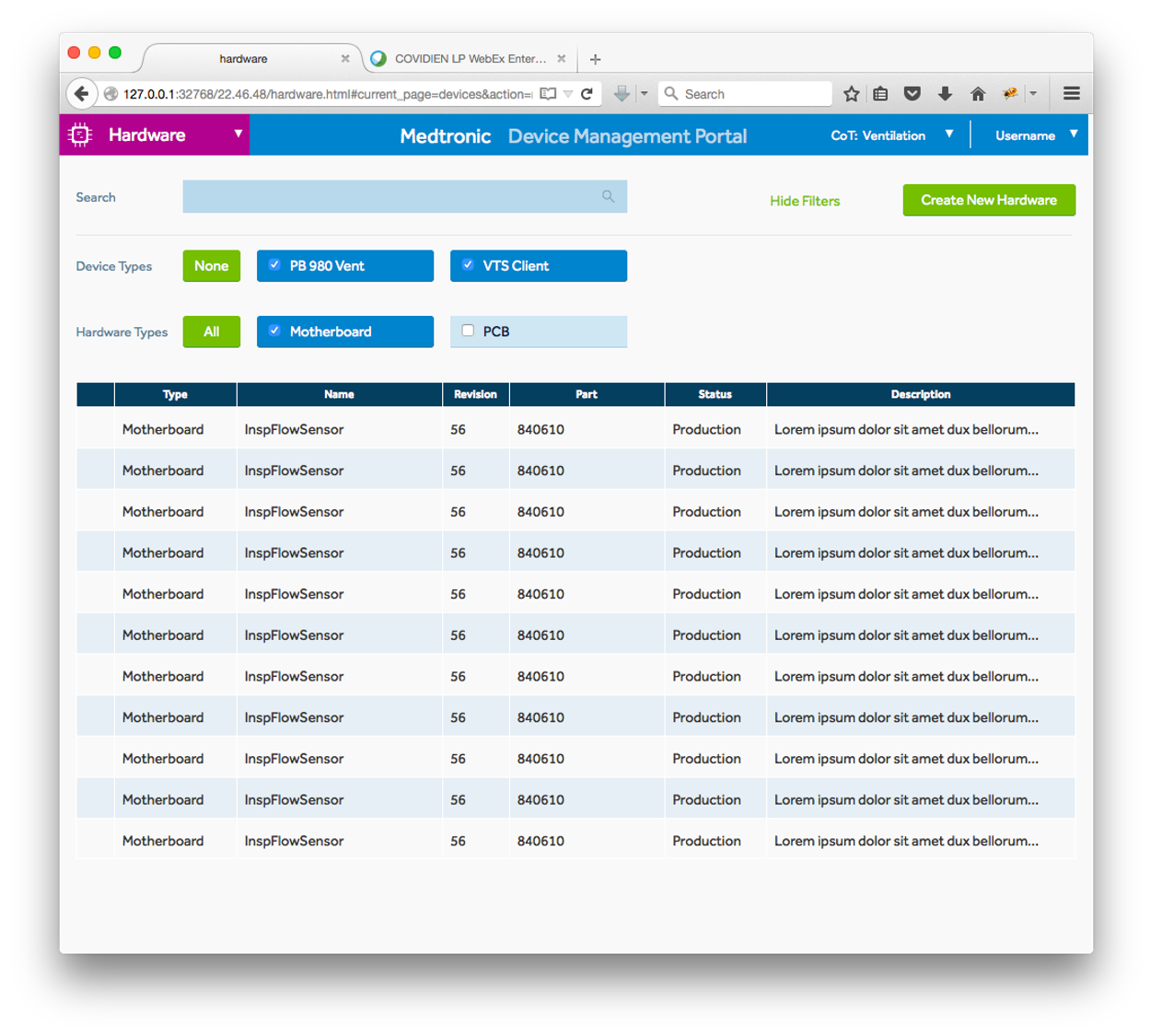Select All for Hardware Types
Image resolution: width=1151 pixels, height=1036 pixels.
[x=212, y=332]
